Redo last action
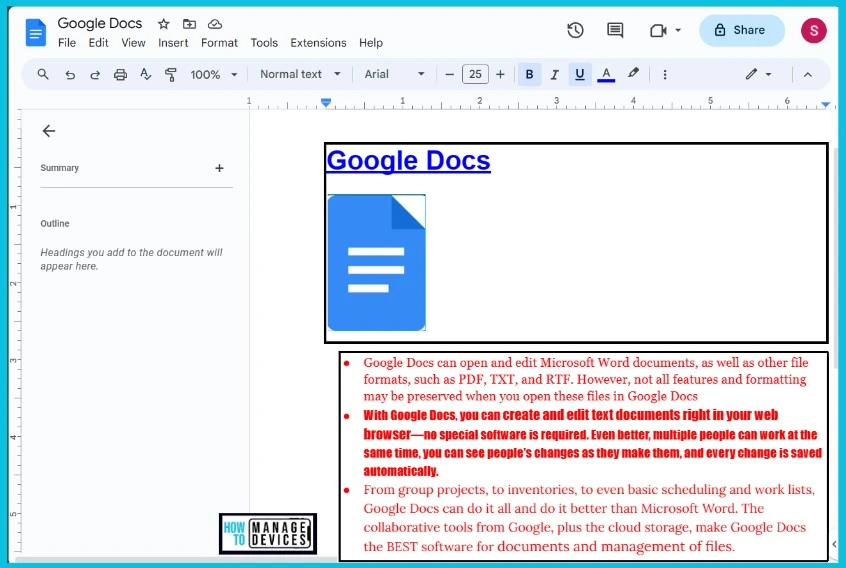 point(95,74)
